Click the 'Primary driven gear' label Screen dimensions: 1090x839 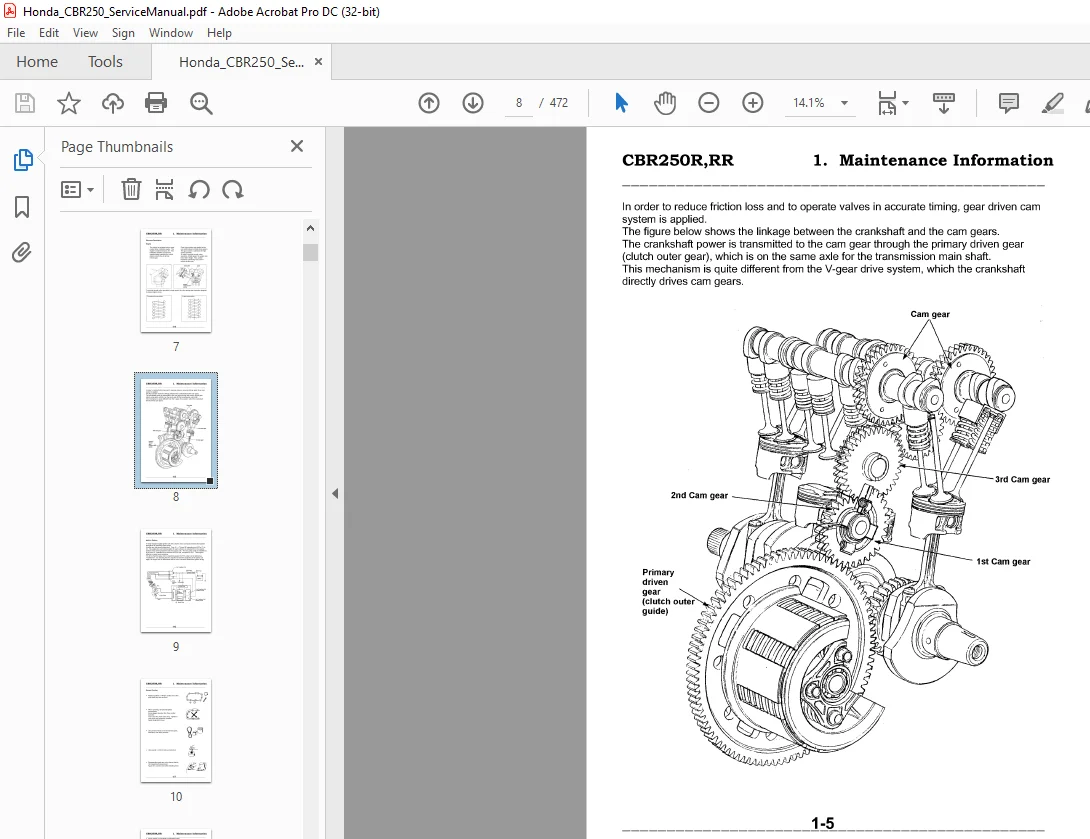668,592
